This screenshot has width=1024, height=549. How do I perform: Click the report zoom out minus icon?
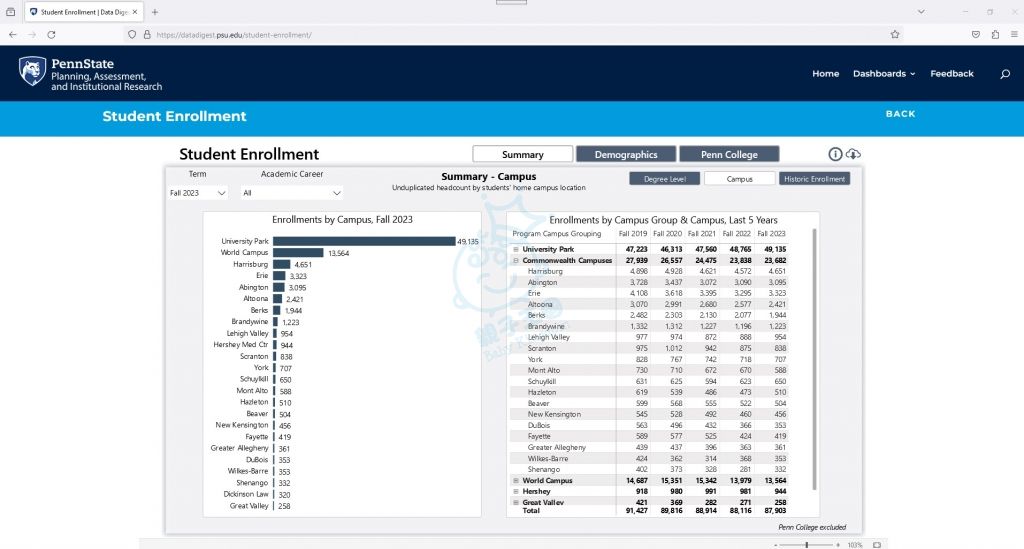(775, 544)
